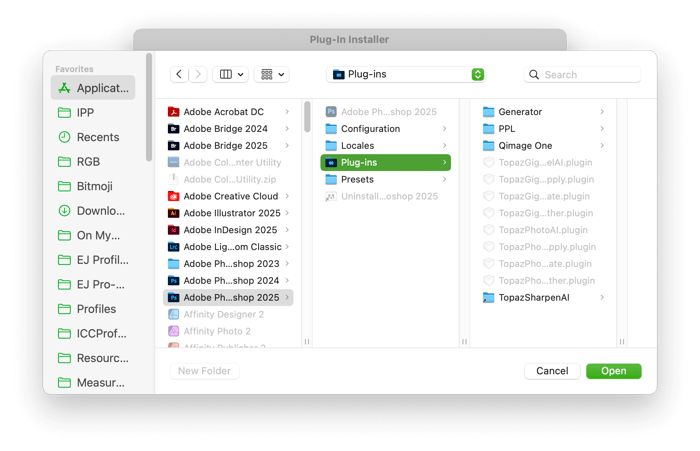Open the Profiles sidebar folder
700x451 pixels.
coord(93,309)
